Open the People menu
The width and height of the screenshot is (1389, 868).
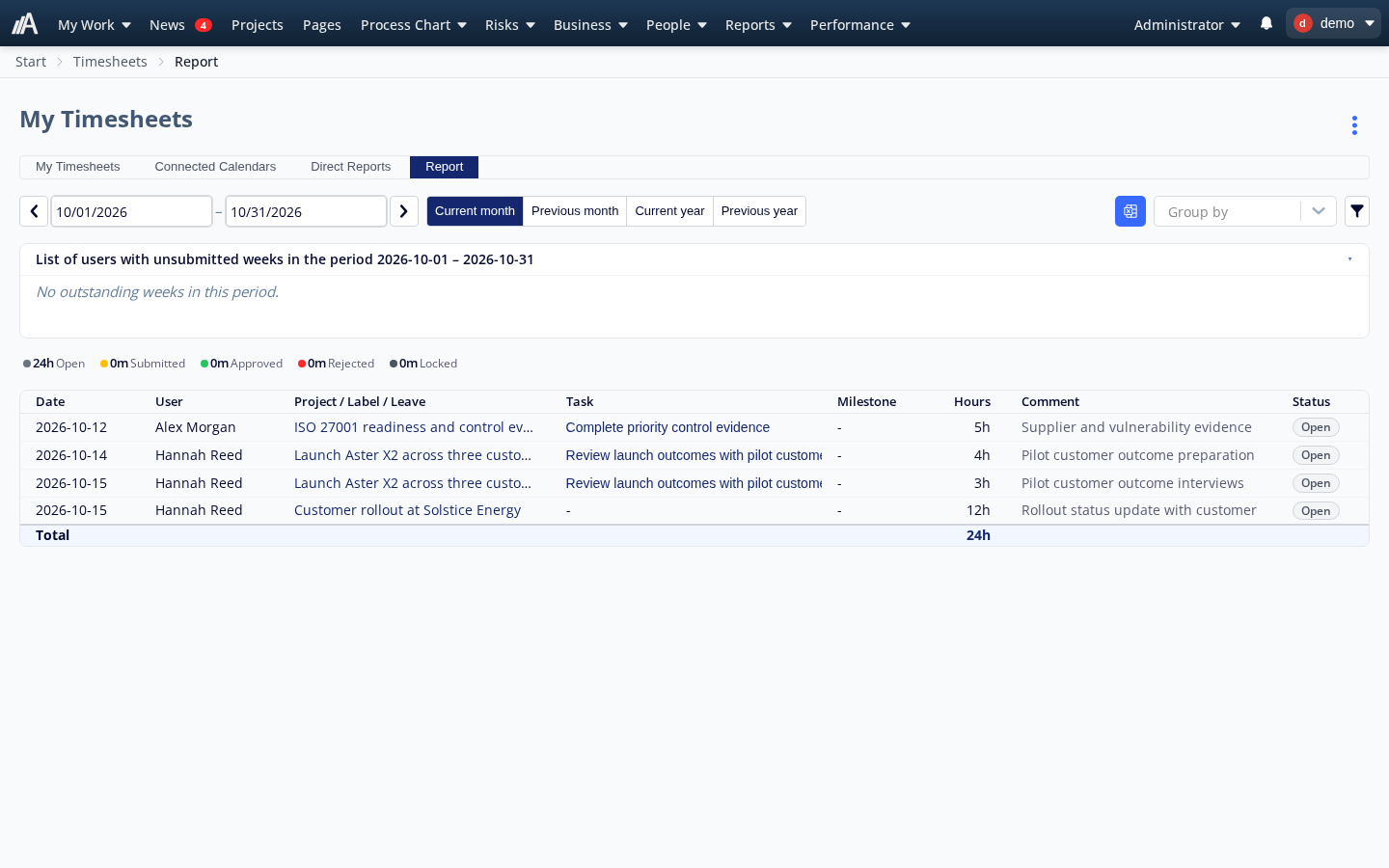676,24
